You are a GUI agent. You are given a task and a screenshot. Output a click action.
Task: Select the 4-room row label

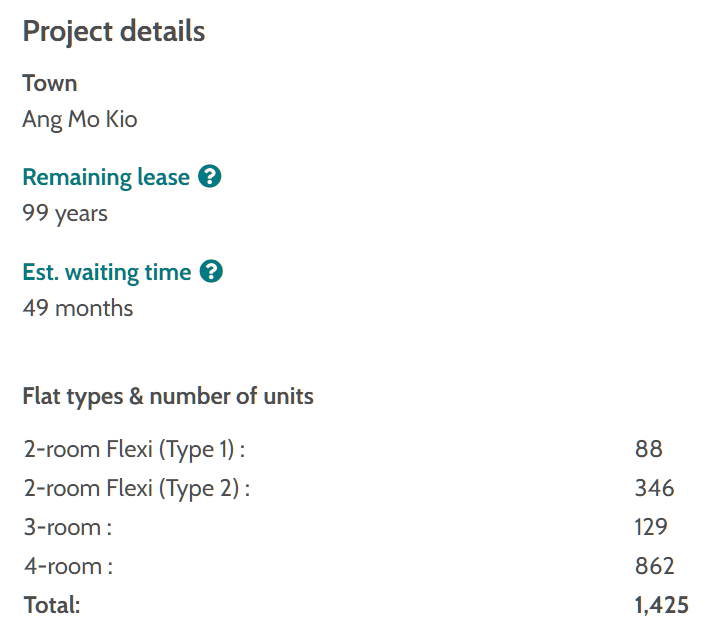pos(69,566)
